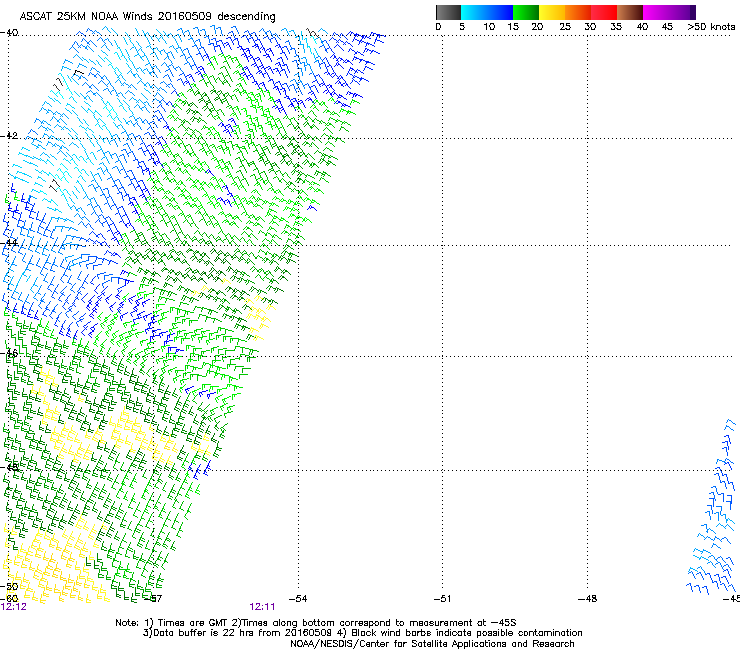Click the longitude label '-54'
This screenshot has width=740, height=650.
[x=298, y=599]
